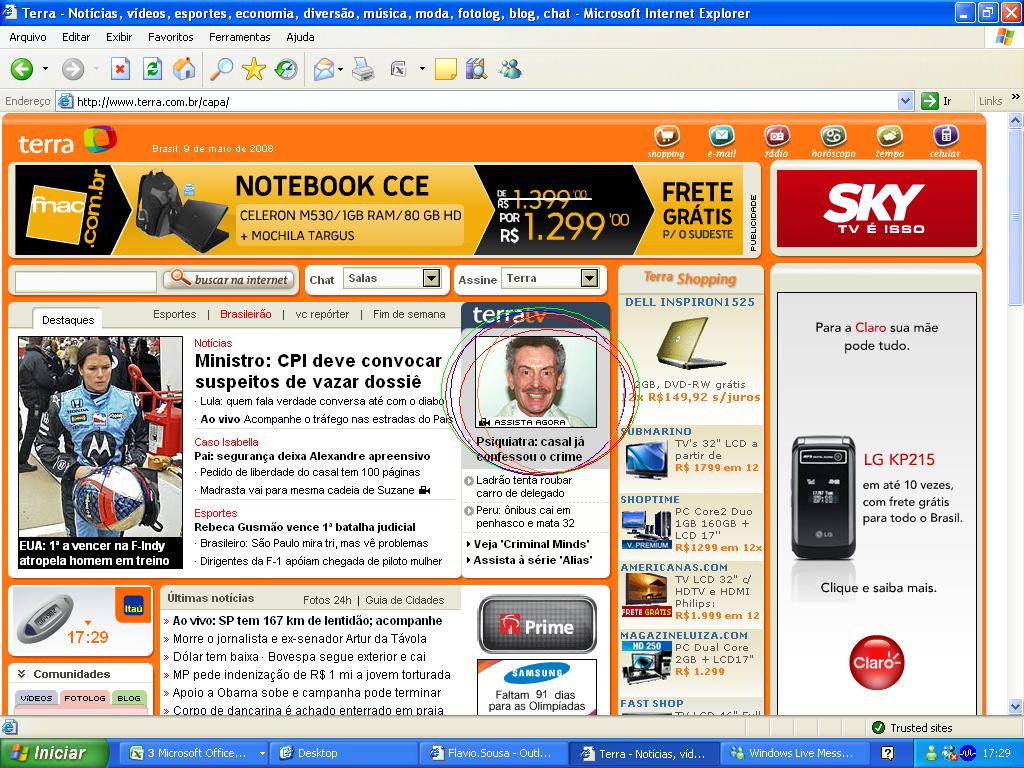Go to the Home page icon
The image size is (1024, 768).
click(x=184, y=69)
